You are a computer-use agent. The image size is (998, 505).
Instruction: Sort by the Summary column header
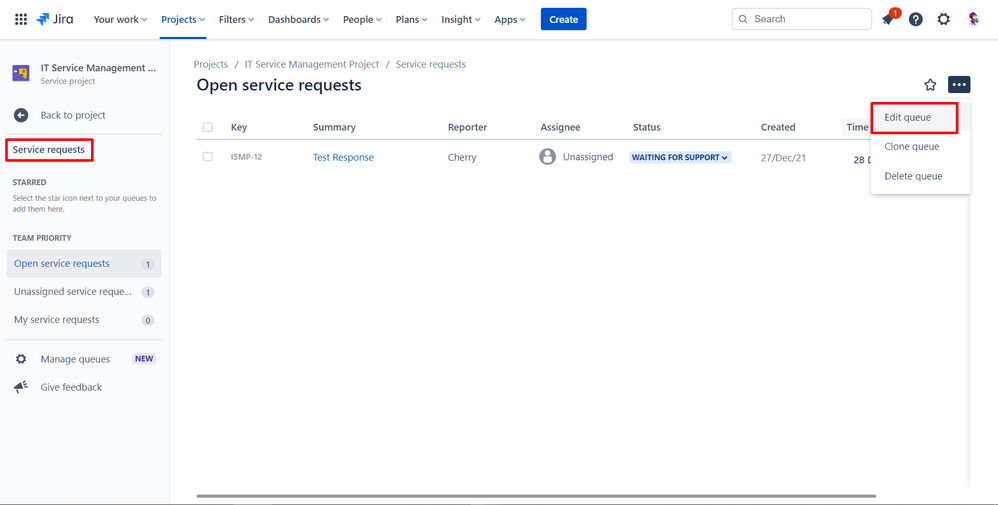pyautogui.click(x=334, y=127)
